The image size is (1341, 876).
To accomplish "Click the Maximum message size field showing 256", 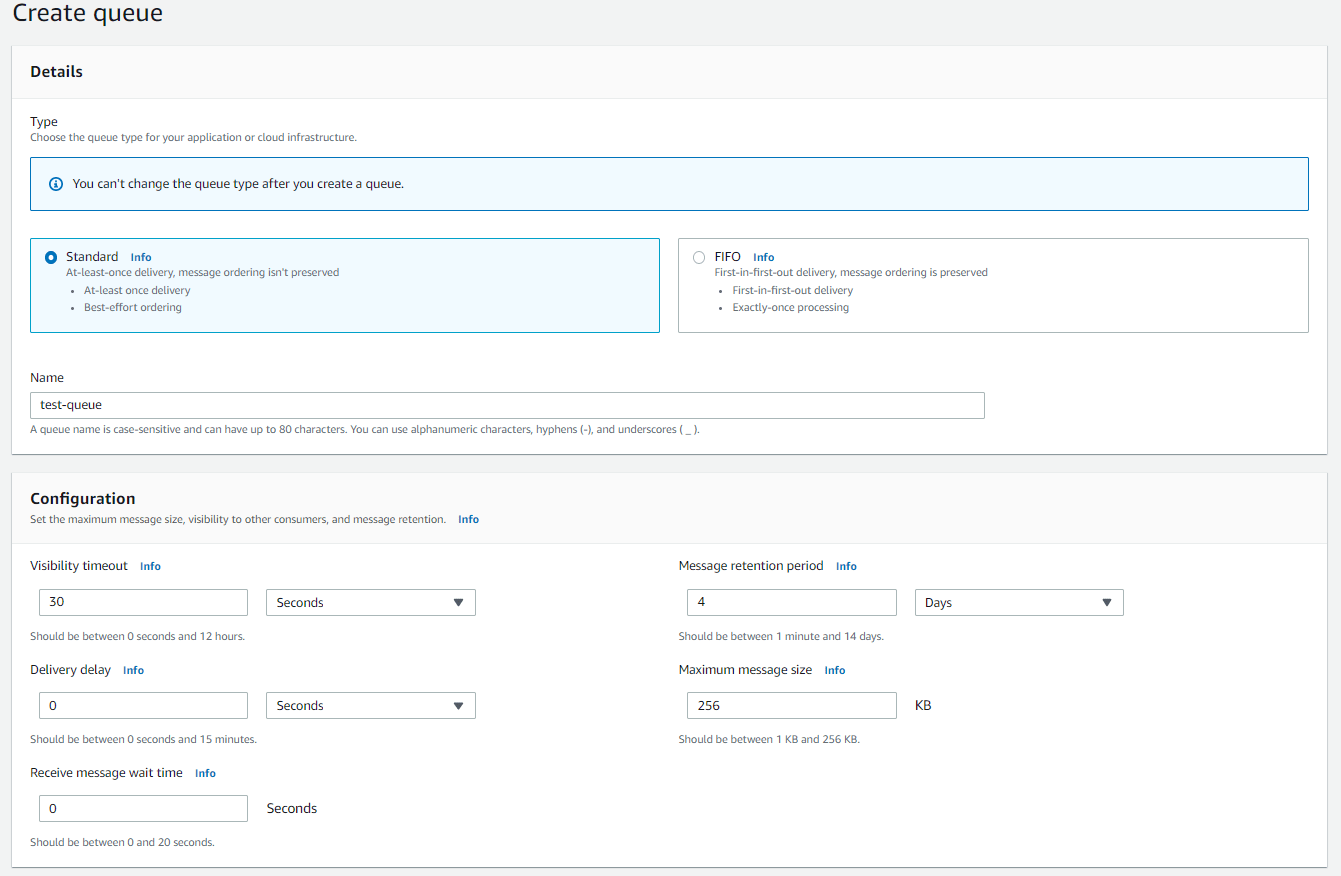I will [791, 705].
